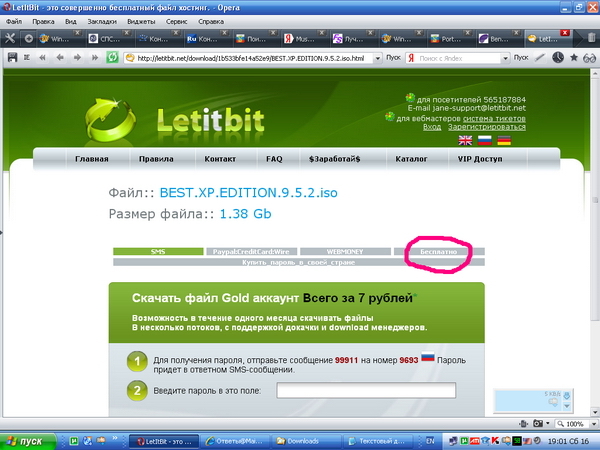
Task: Switch to the Mus... Yandex tab
Action: coord(303,39)
